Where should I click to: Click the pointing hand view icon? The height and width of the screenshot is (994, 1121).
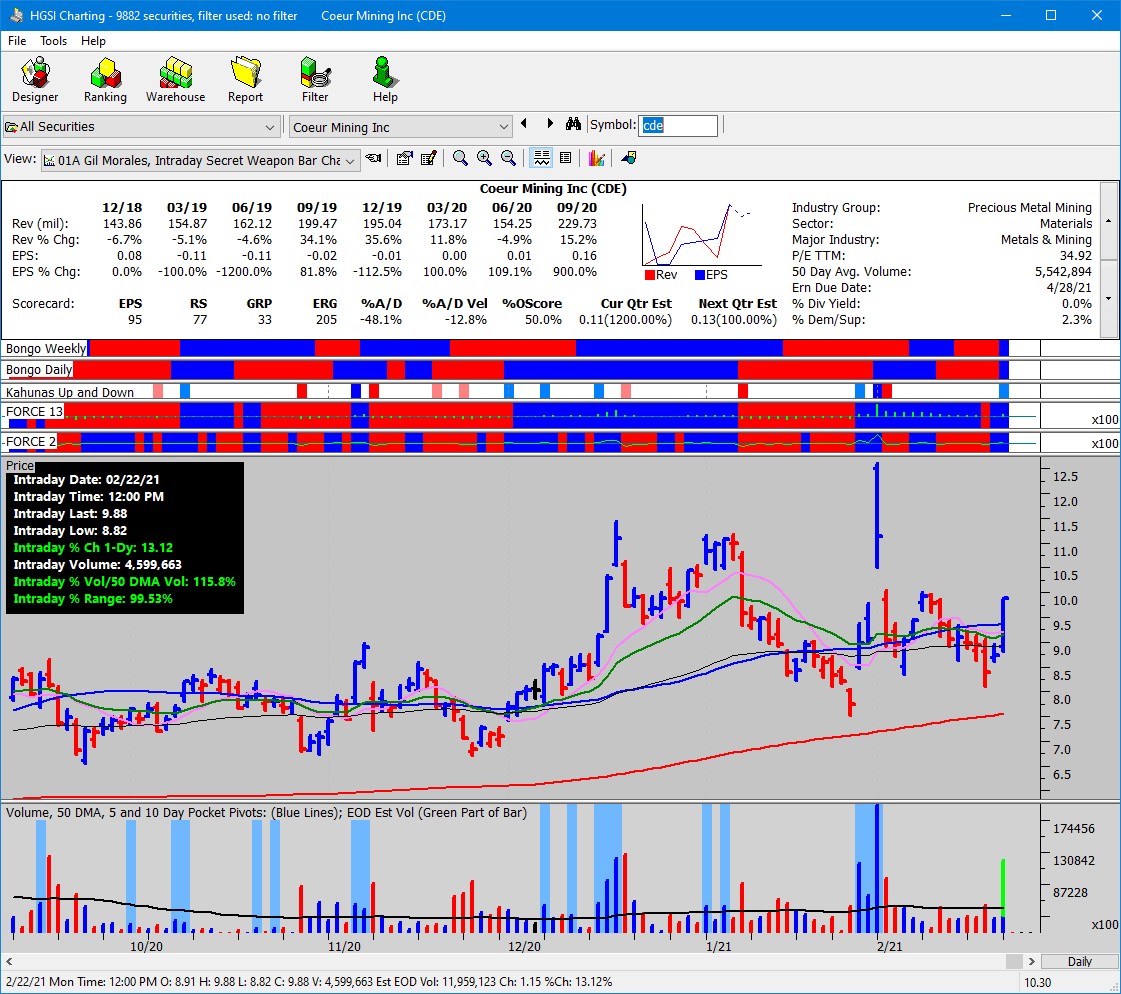pyautogui.click(x=373, y=159)
